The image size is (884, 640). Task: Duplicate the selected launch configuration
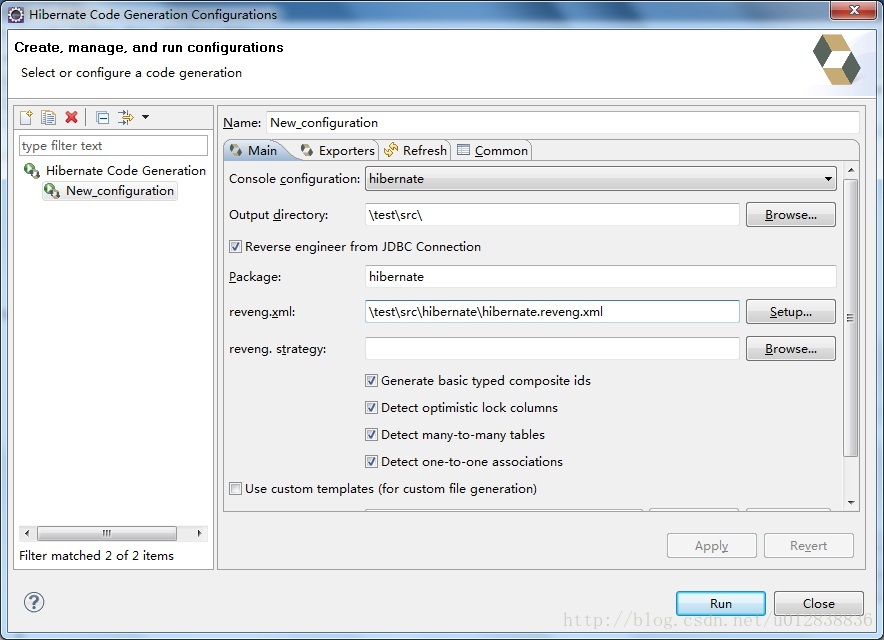point(48,117)
